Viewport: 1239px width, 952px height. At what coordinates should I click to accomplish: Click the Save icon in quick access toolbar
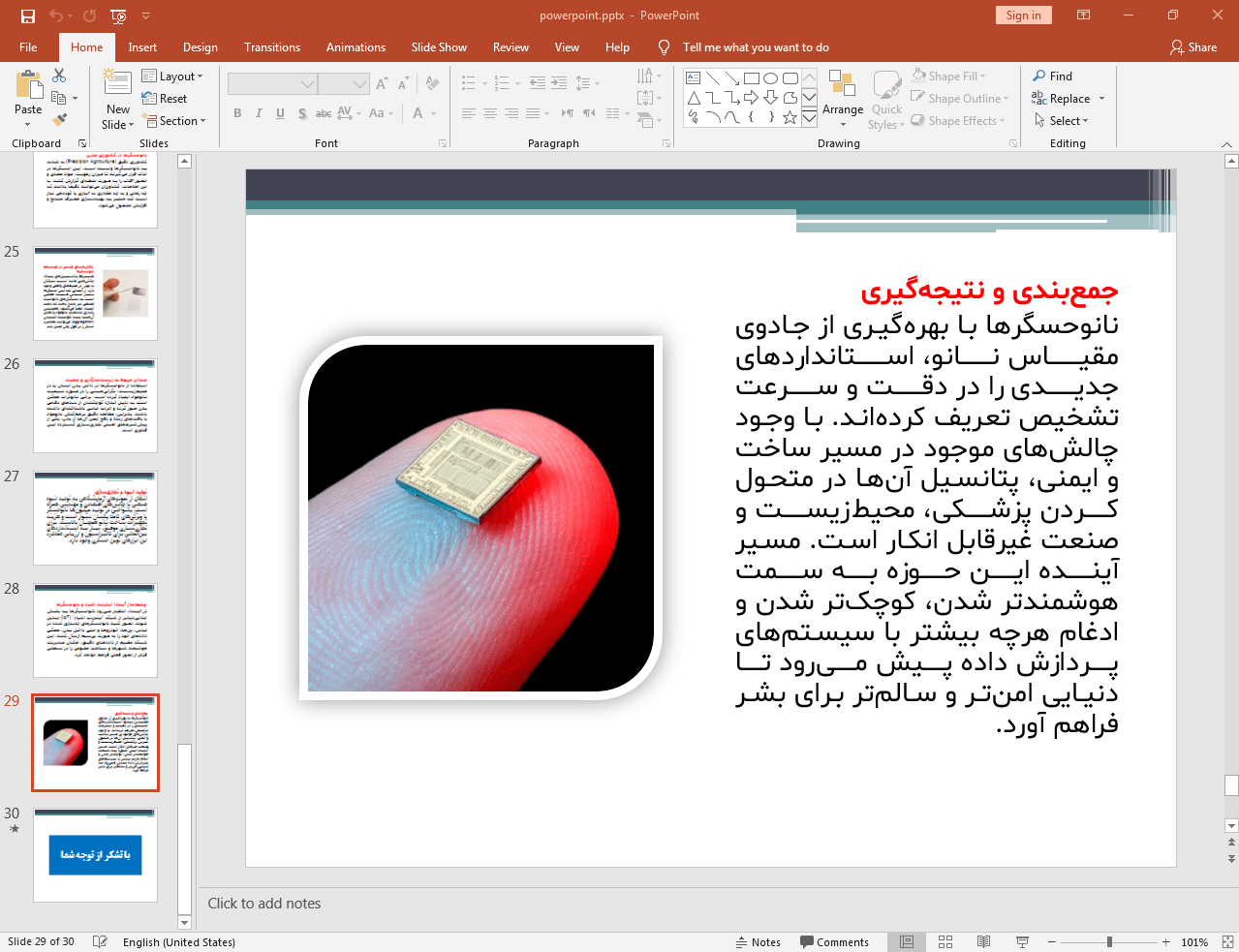pyautogui.click(x=28, y=15)
